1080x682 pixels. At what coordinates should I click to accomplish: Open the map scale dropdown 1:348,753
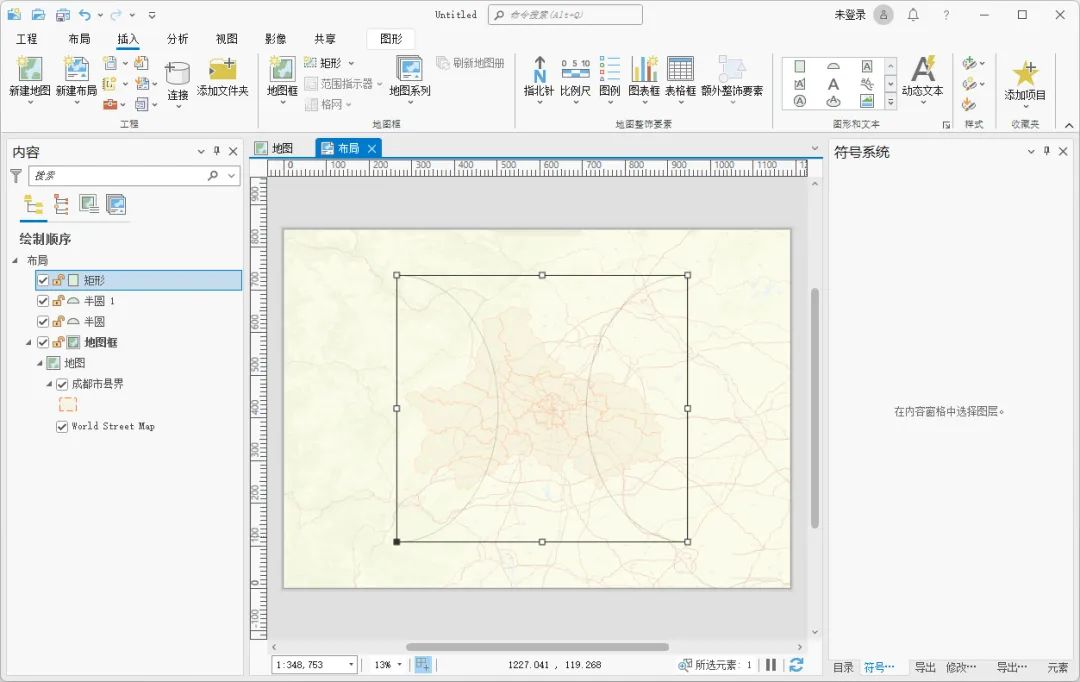pyautogui.click(x=351, y=665)
